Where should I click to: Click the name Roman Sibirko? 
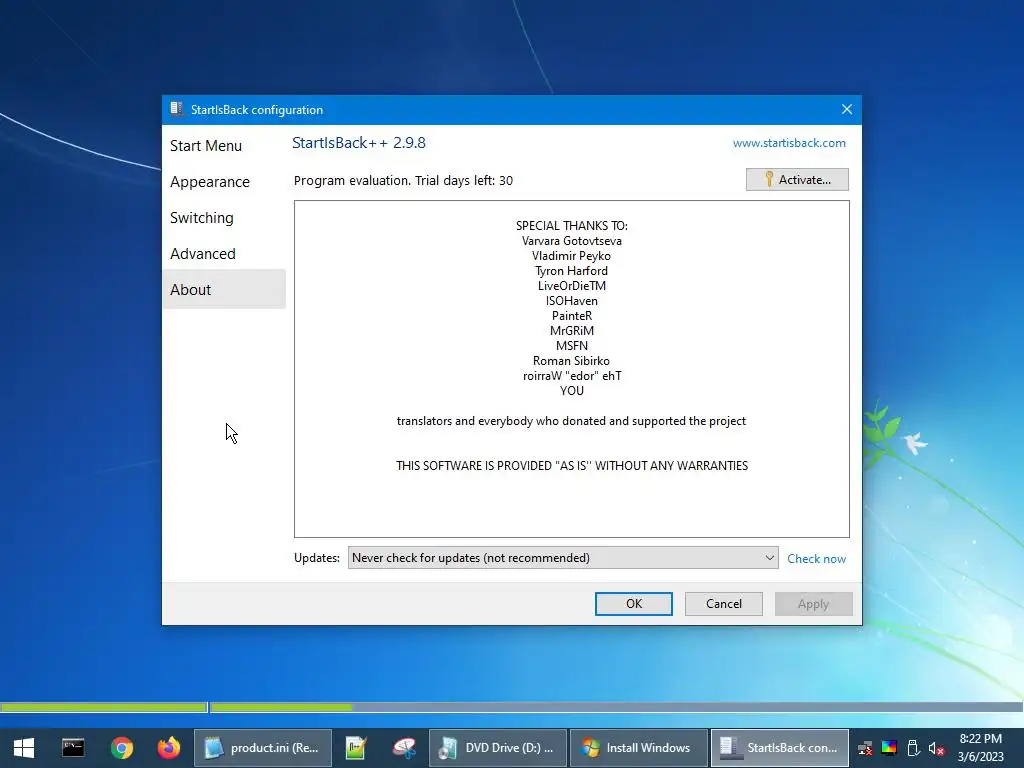[571, 361]
